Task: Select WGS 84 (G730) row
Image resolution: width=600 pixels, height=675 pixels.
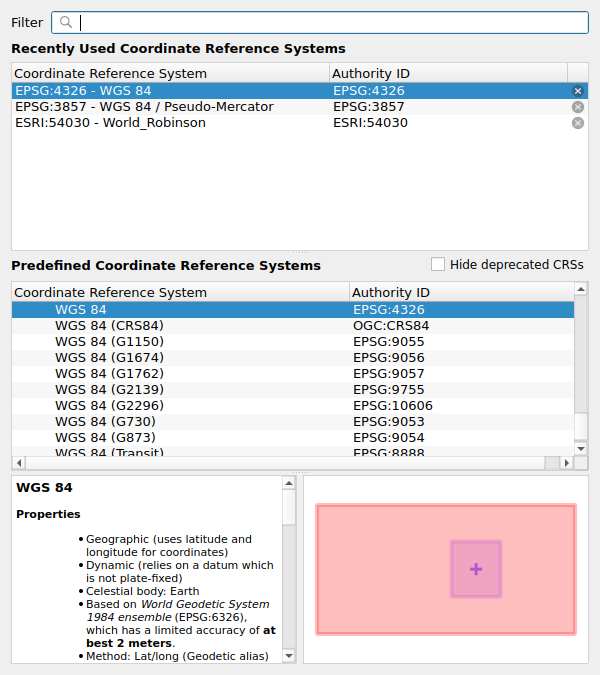Action: [x=293, y=421]
